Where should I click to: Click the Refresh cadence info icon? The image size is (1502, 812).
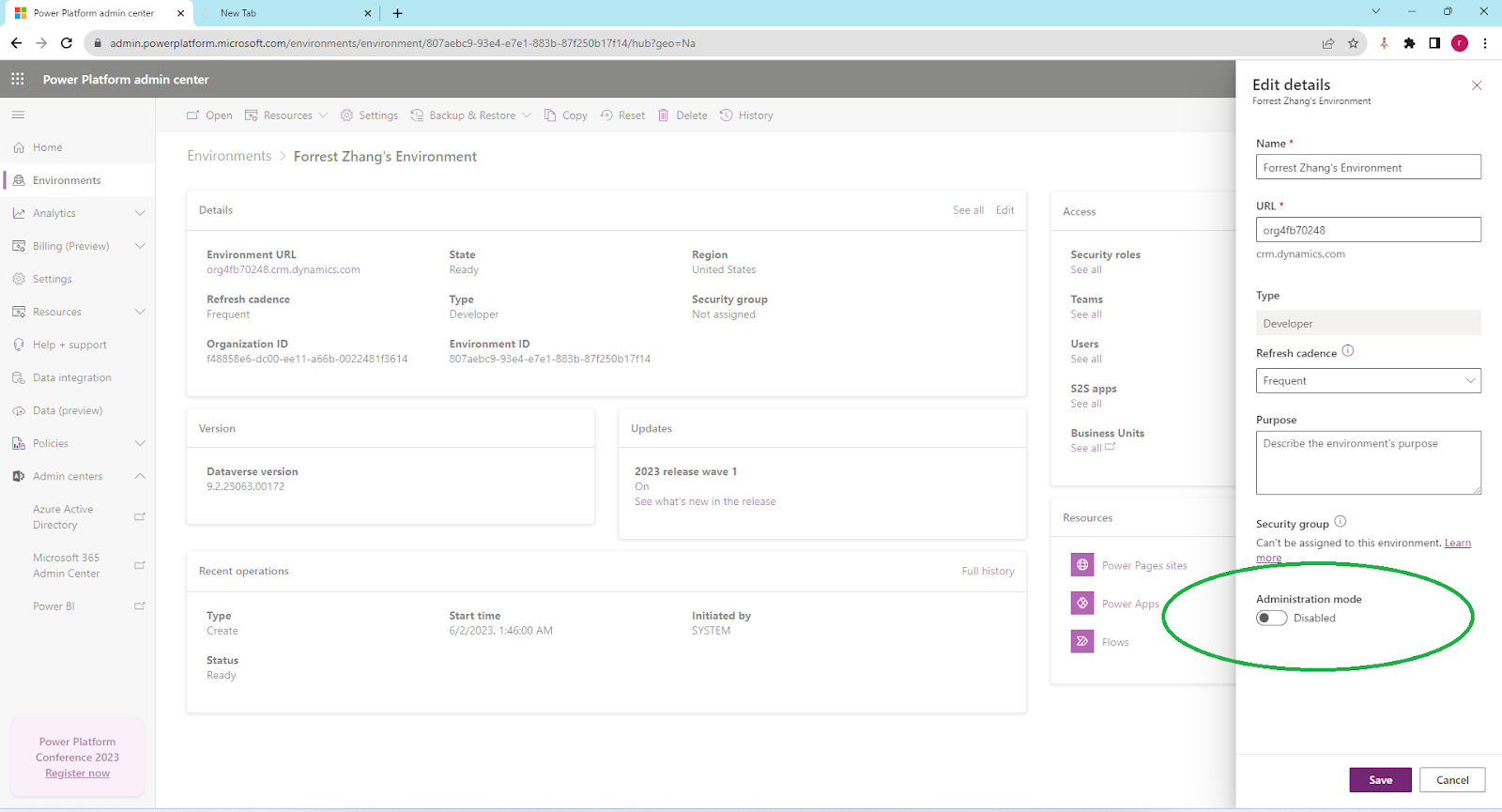point(1348,351)
